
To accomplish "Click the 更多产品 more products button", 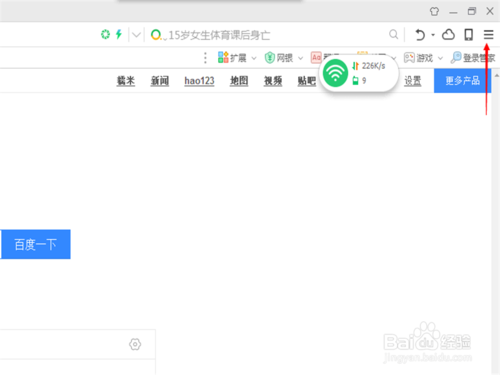I will (x=462, y=80).
